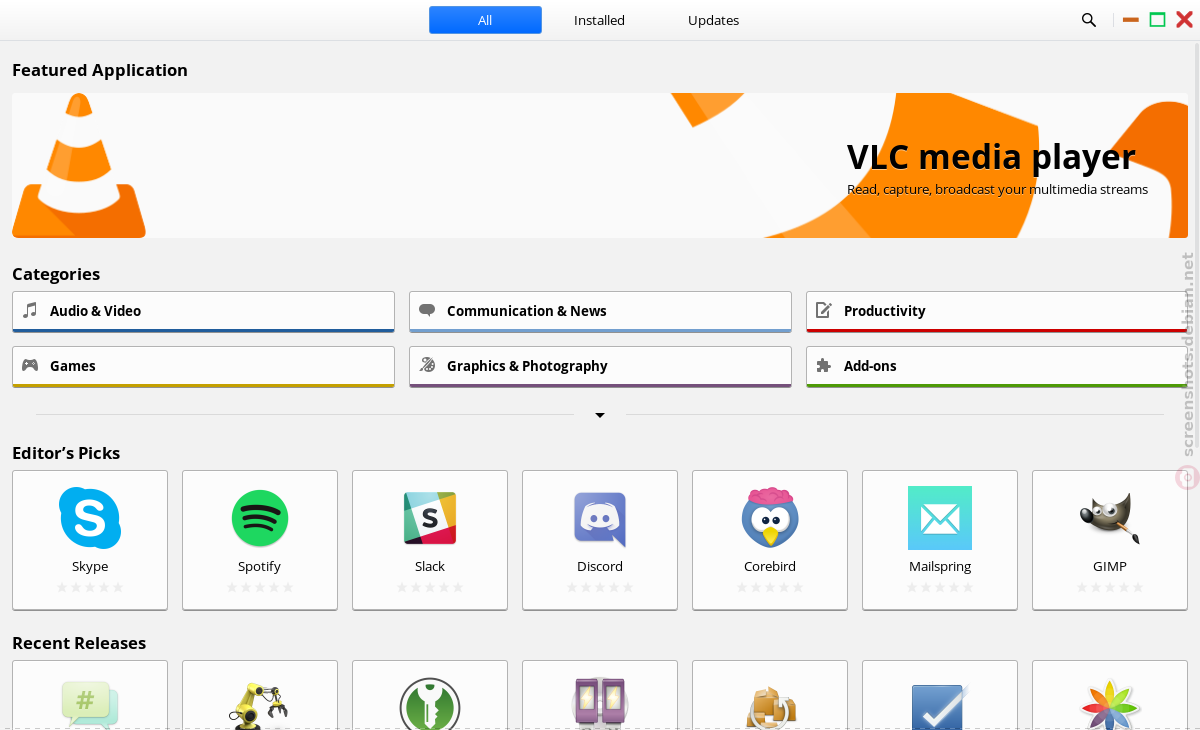Open the Corebird bird icon
Viewport: 1200px width, 730px height.
pyautogui.click(x=770, y=517)
